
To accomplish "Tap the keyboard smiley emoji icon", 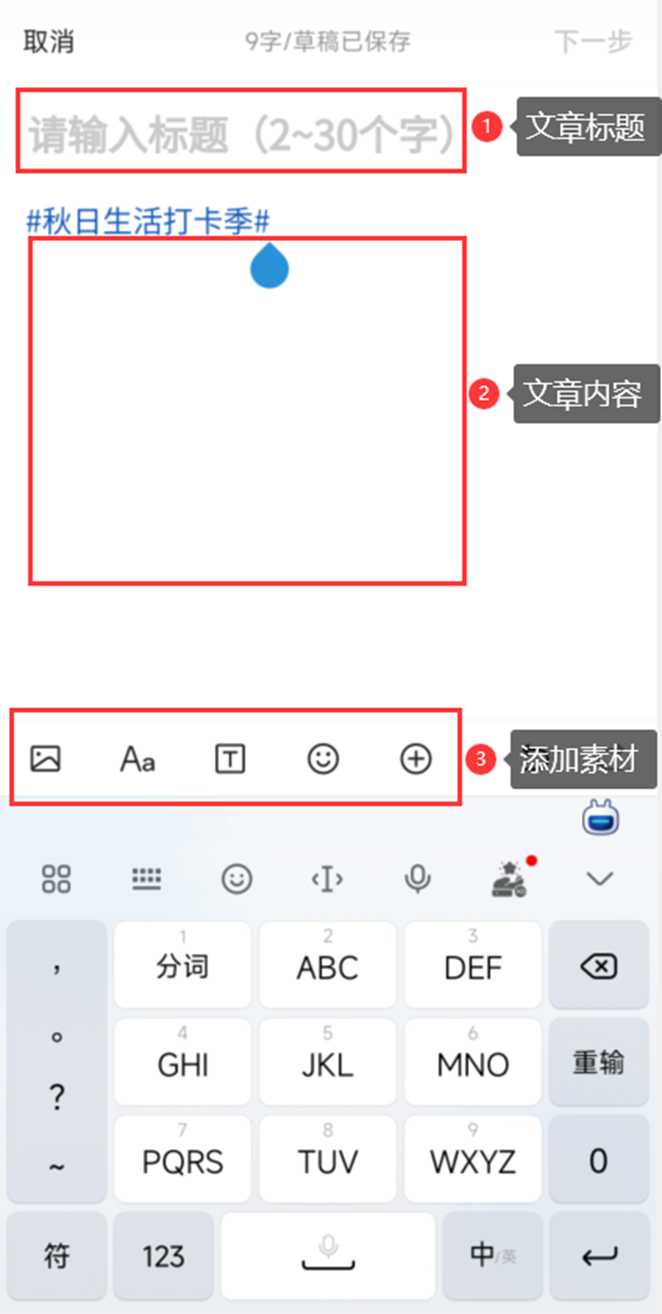I will click(x=237, y=879).
